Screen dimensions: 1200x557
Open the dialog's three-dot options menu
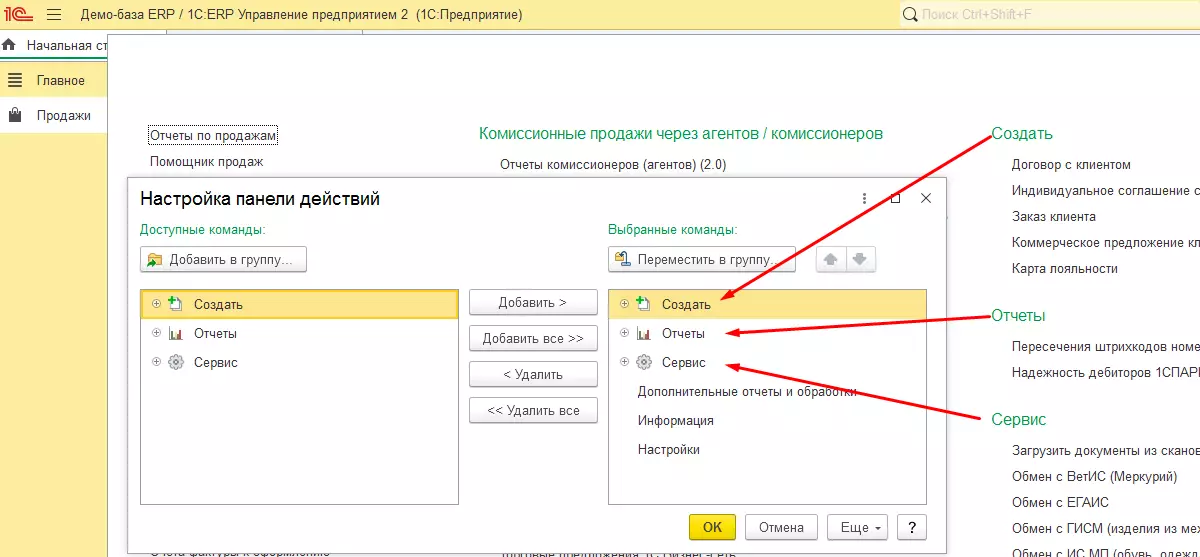point(862,199)
